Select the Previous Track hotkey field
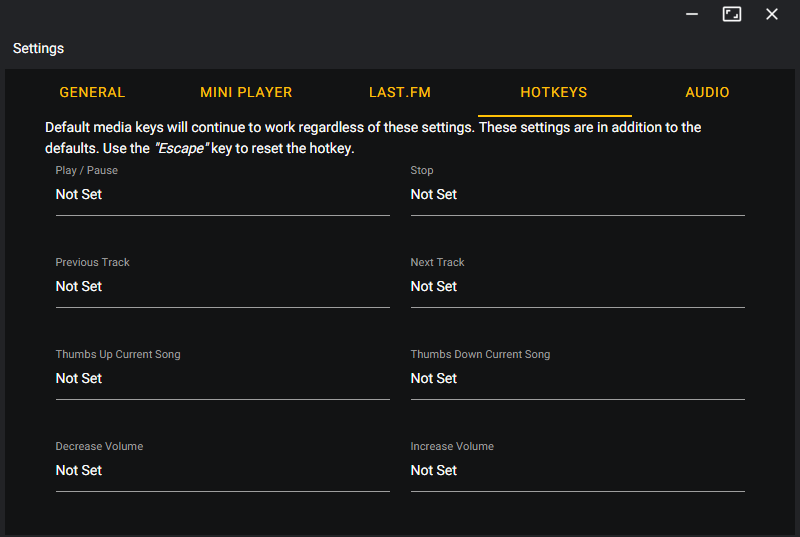This screenshot has height=537, width=800. (222, 287)
